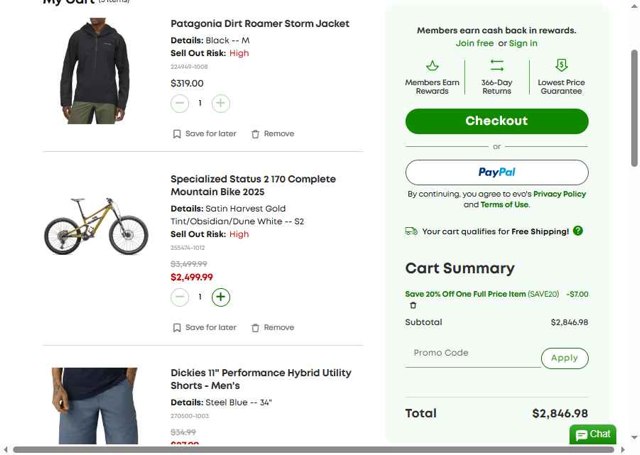Click trash icon to remove mountain bike
The width and height of the screenshot is (640, 455).
tap(256, 327)
